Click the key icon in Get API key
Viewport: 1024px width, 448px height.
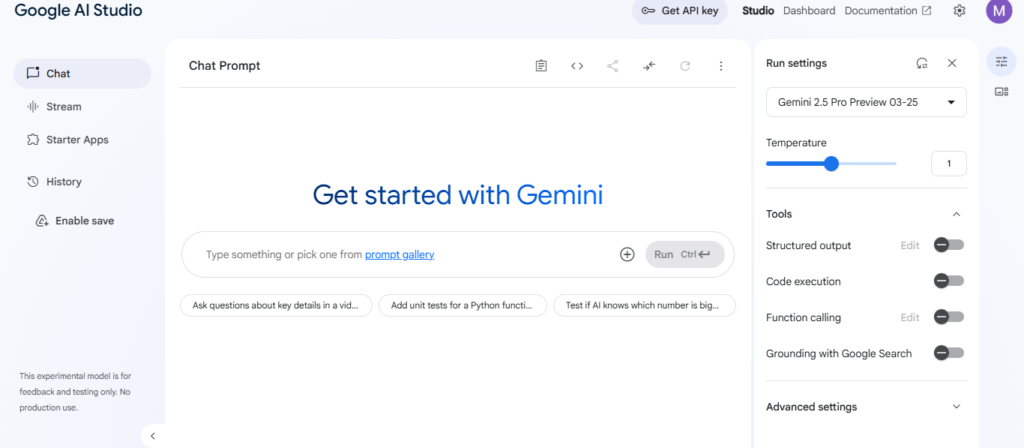coord(648,11)
